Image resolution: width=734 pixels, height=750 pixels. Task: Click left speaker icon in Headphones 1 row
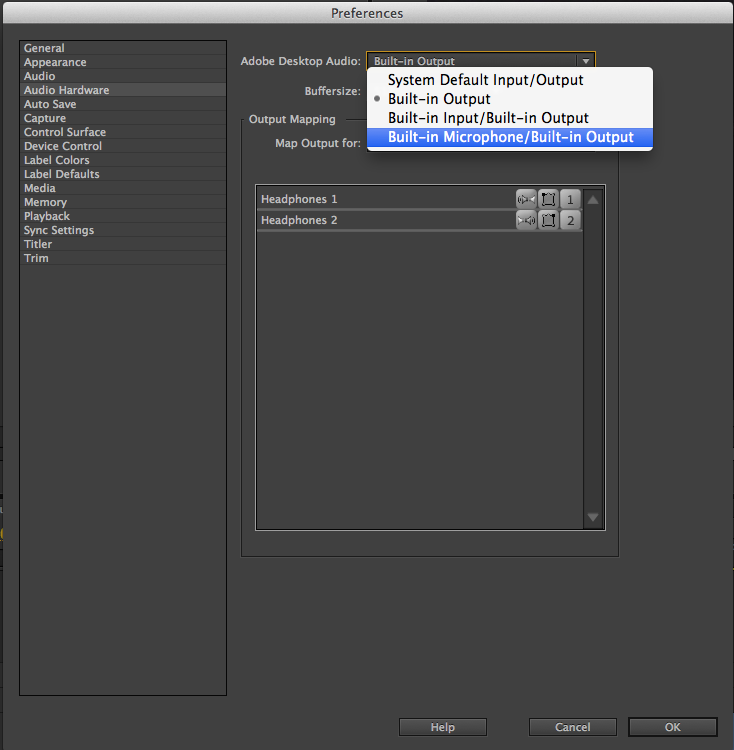tap(526, 199)
